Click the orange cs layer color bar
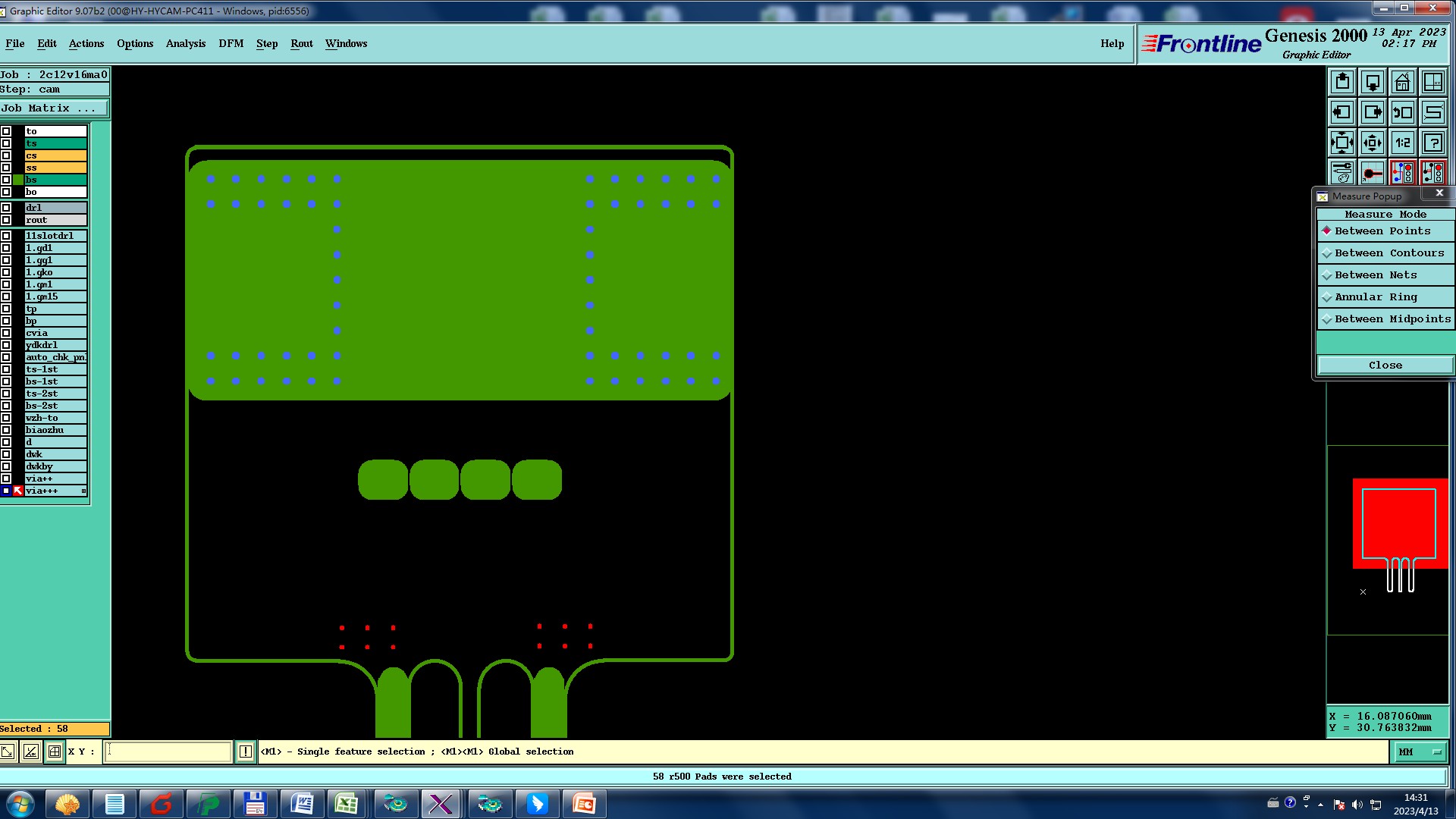The width and height of the screenshot is (1456, 819). [55, 155]
